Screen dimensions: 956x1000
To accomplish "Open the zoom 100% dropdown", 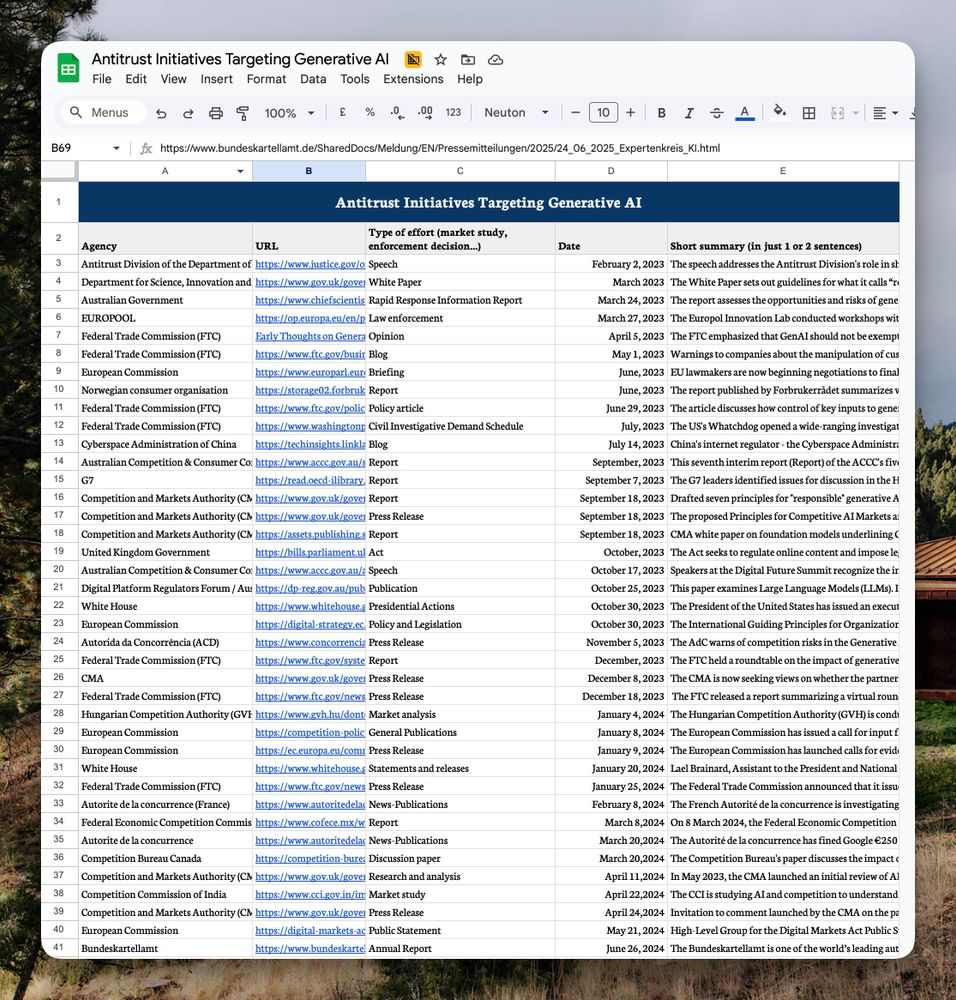I will click(290, 113).
